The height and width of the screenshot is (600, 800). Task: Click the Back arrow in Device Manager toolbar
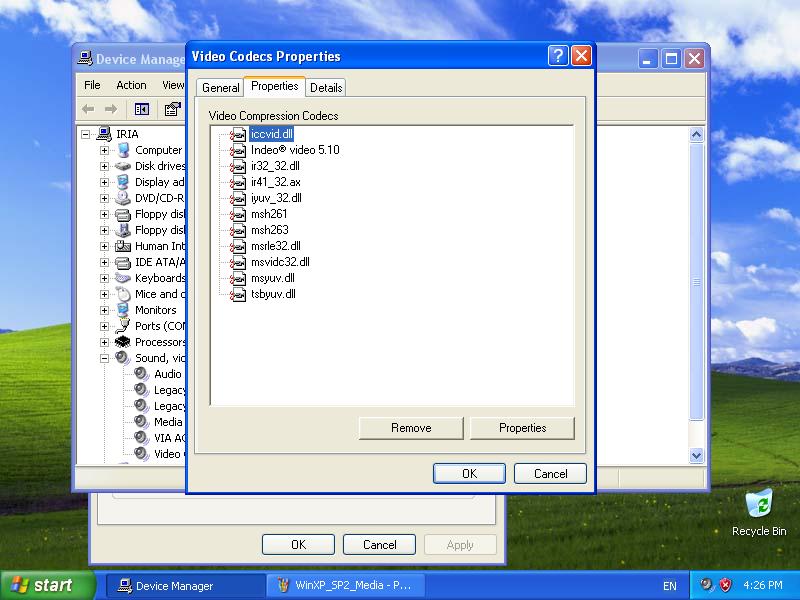88,109
